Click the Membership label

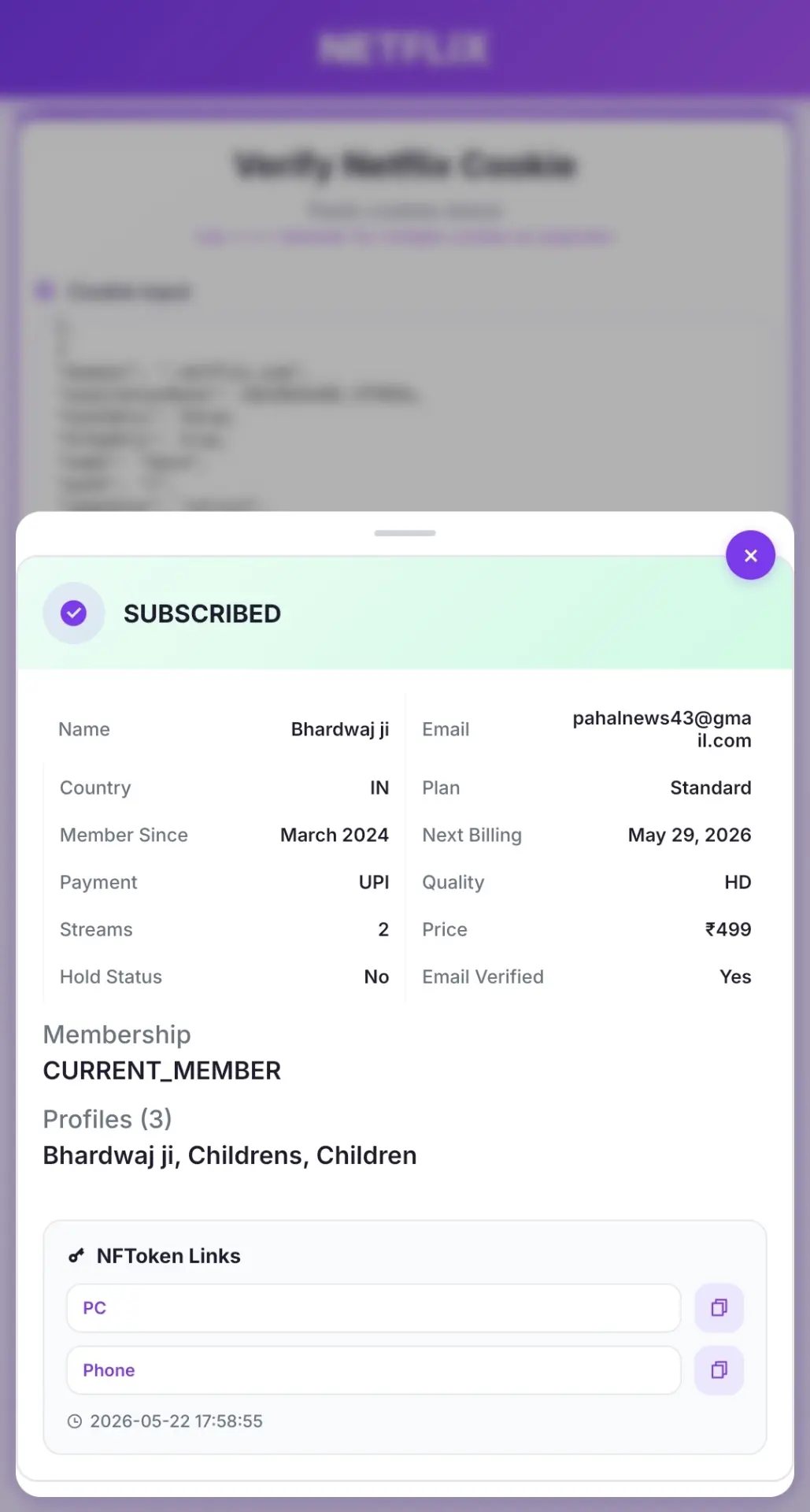(x=117, y=1035)
